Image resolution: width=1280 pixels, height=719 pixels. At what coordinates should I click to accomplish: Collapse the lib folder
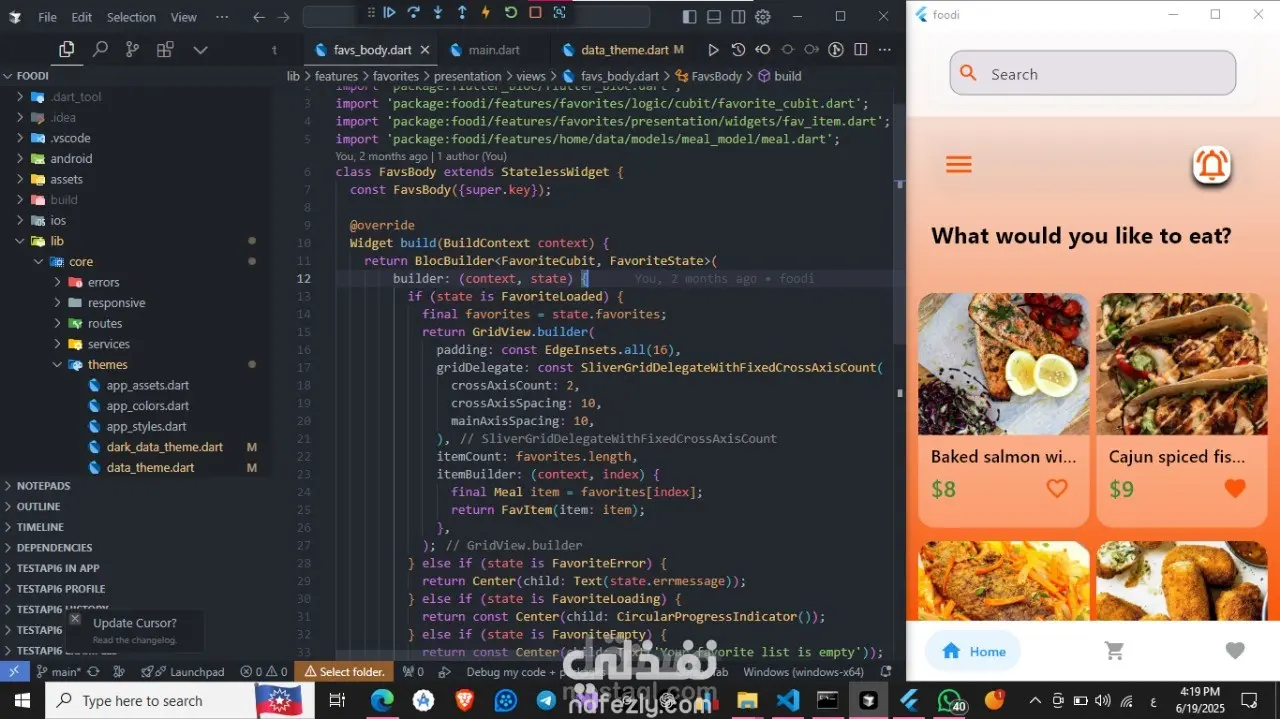[57, 241]
